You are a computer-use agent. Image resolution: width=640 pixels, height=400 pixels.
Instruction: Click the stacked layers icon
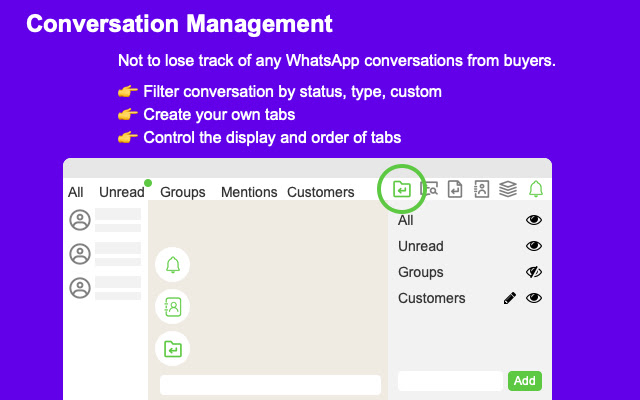tap(508, 188)
